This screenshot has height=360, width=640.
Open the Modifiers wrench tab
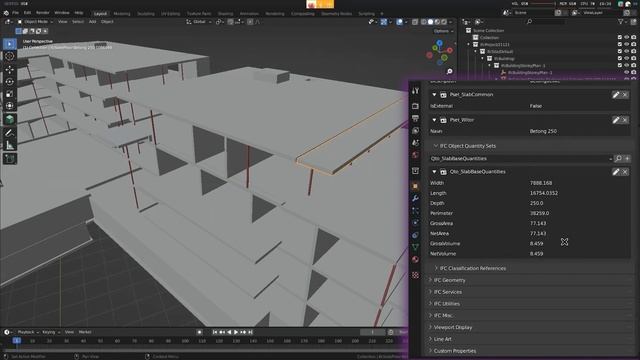[415, 198]
